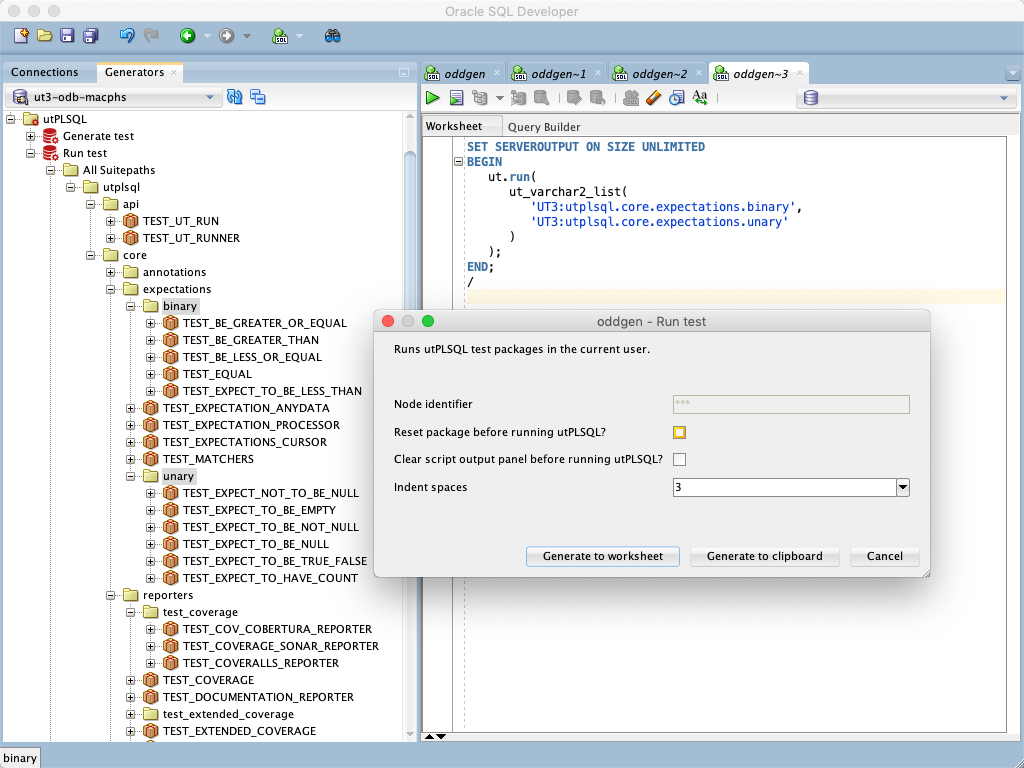
Task: Click the Generate to clipboard button
Action: point(764,556)
